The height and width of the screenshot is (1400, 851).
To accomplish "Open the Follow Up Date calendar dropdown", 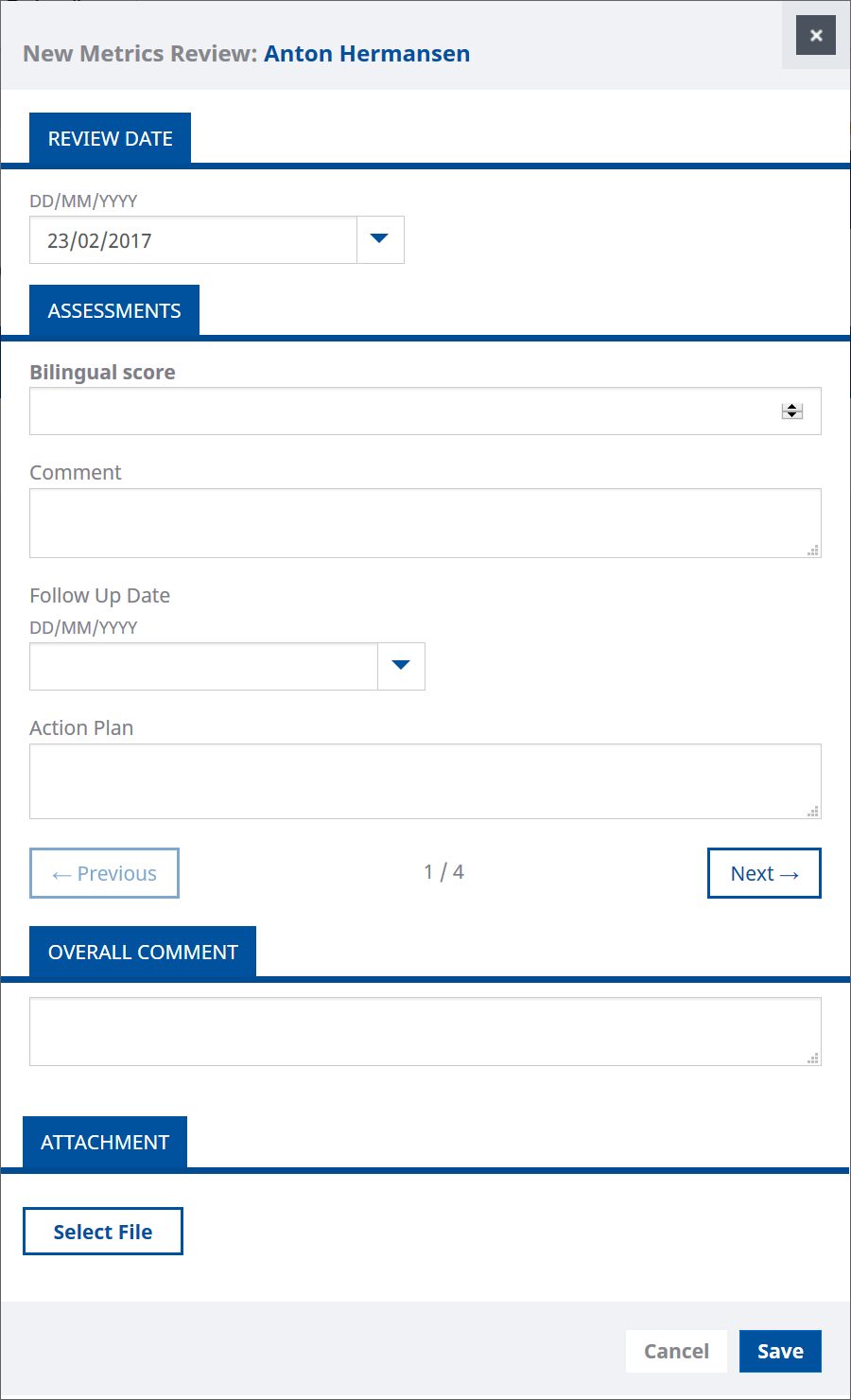I will tap(401, 666).
